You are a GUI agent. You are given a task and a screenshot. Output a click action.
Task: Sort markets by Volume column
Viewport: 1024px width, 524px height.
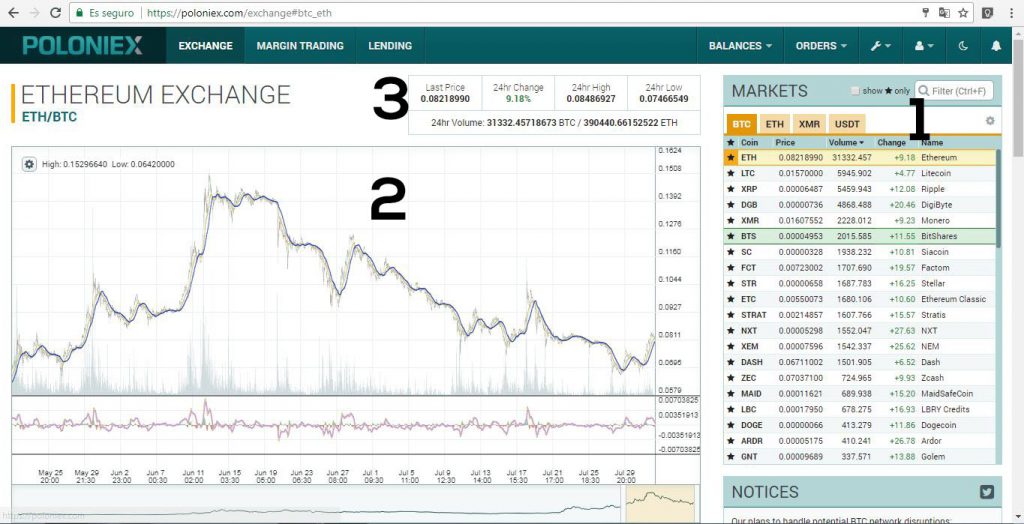tap(846, 142)
